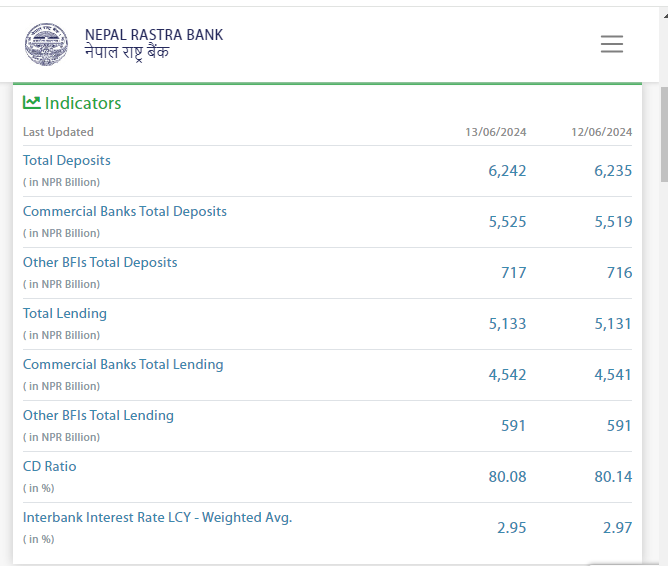Open Interbank Interest Rate LCY Weighted Avg.
The height and width of the screenshot is (566, 668).
pos(157,517)
